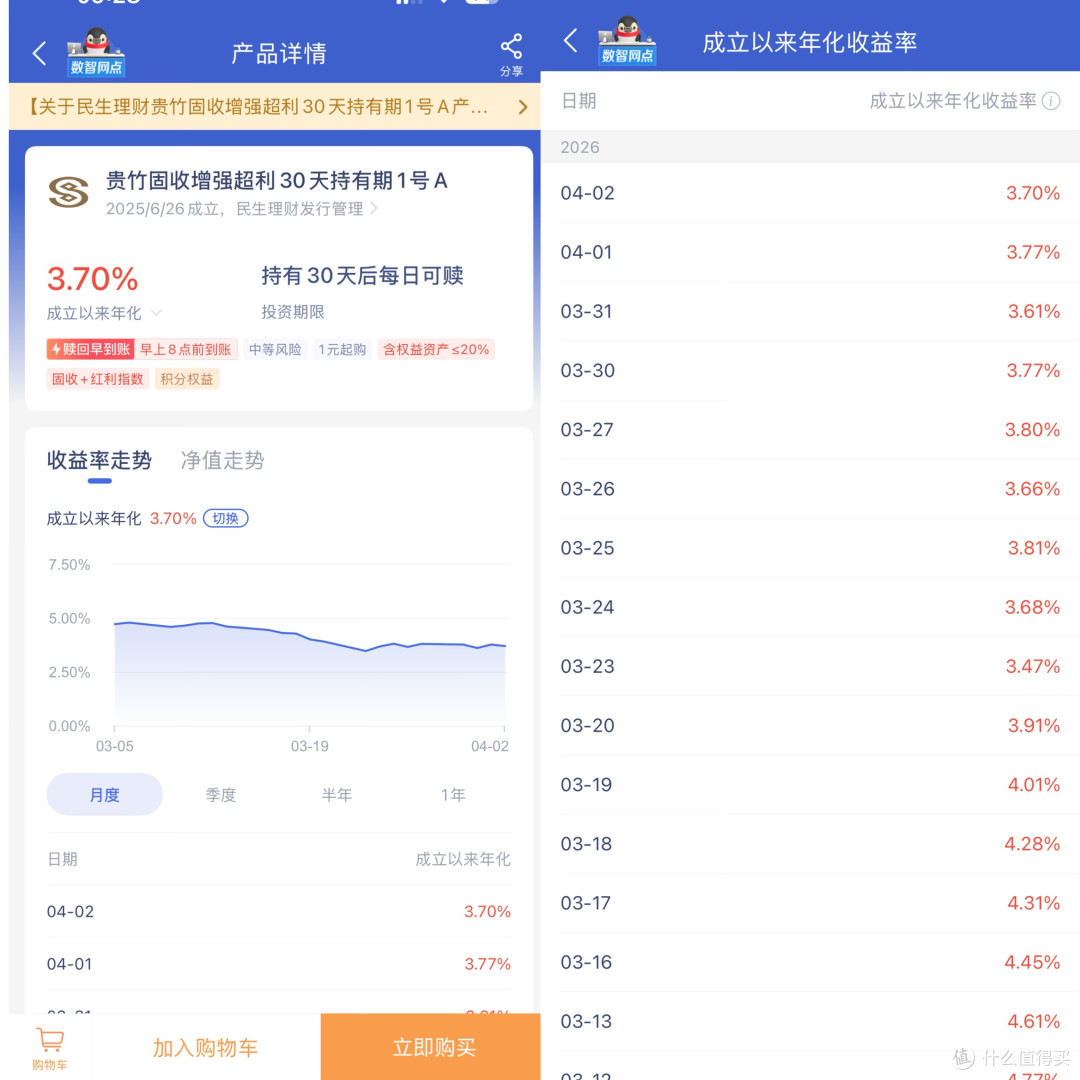1080x1080 pixels.
Task: Tap the product issuer S logo
Action: tap(68, 192)
